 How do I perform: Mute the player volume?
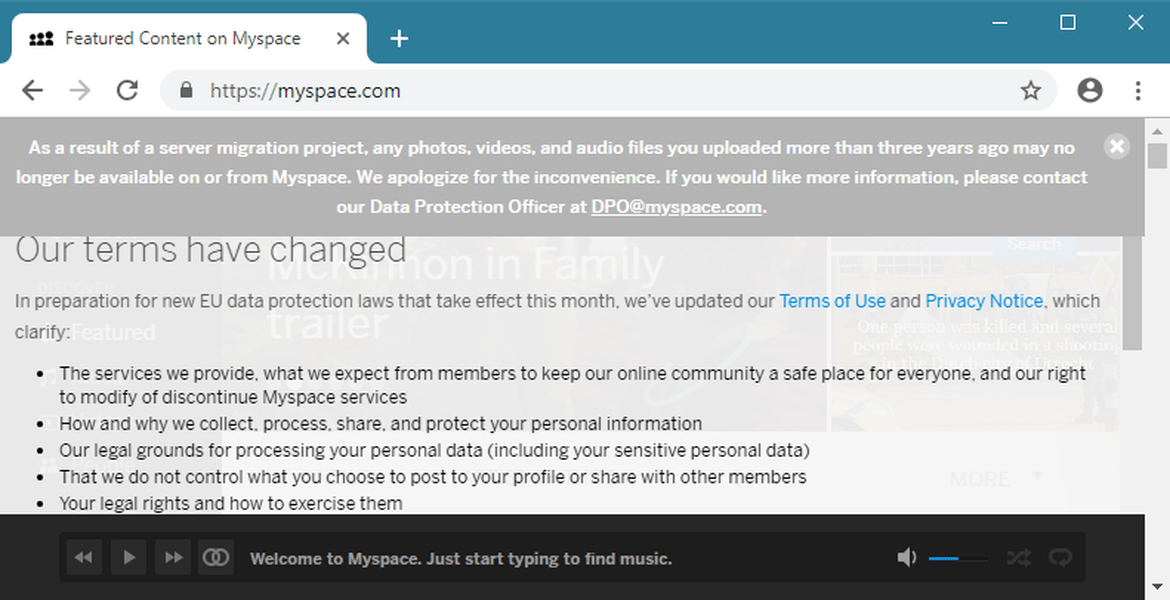pyautogui.click(x=907, y=557)
